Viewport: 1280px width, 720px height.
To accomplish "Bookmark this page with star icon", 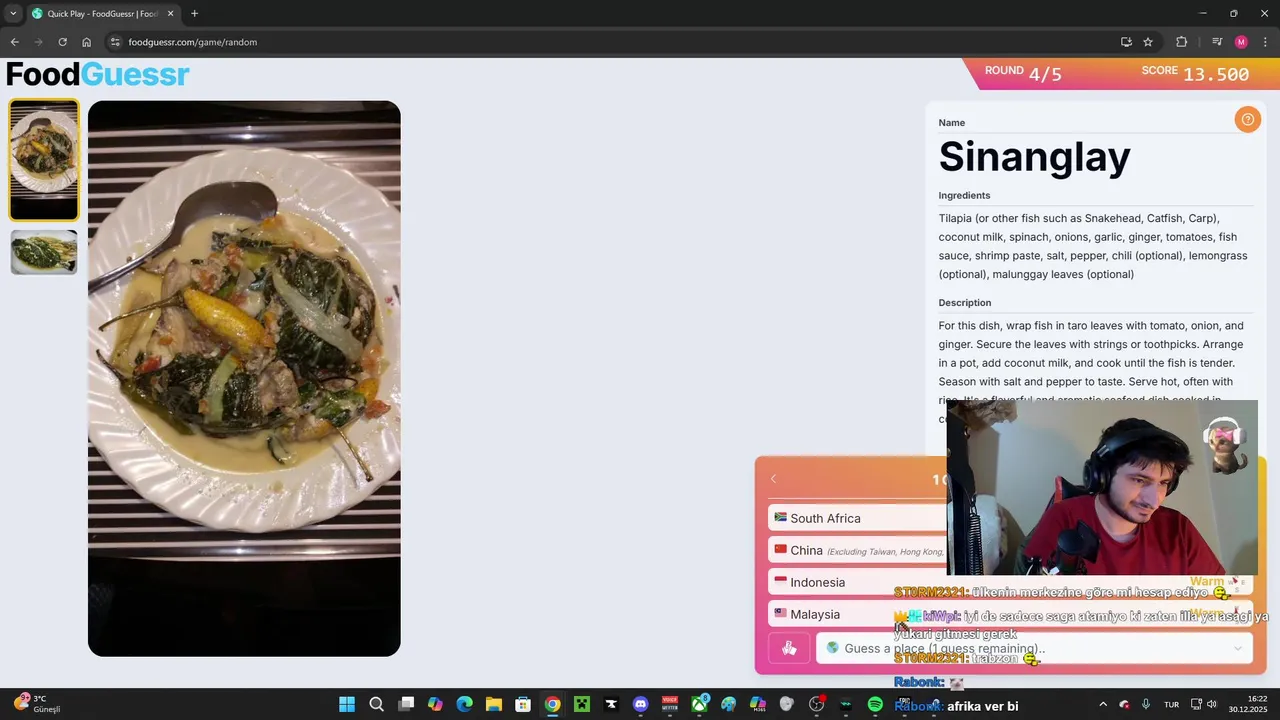I will click(1148, 42).
